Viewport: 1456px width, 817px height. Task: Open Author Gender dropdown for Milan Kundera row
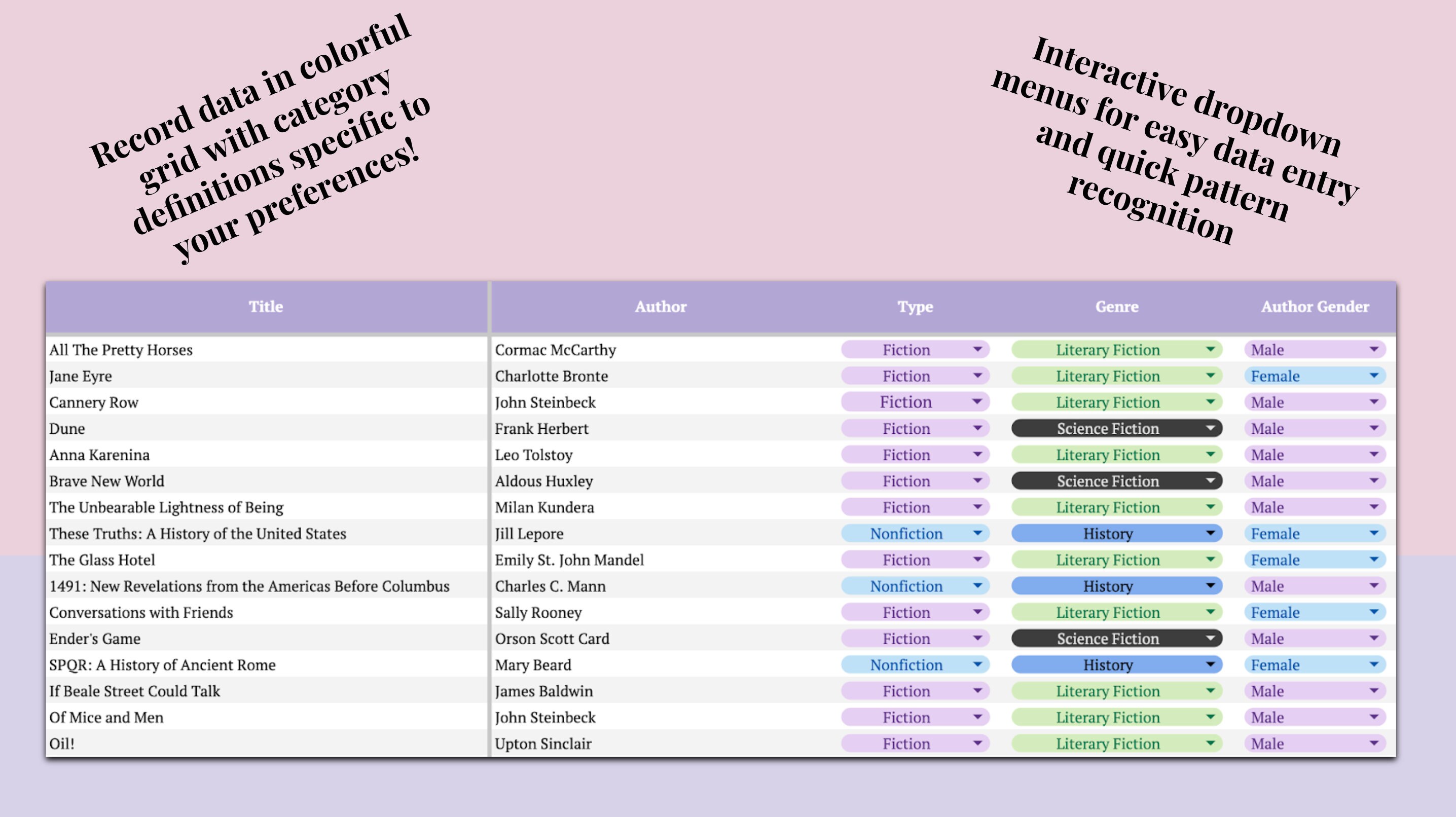point(1315,507)
